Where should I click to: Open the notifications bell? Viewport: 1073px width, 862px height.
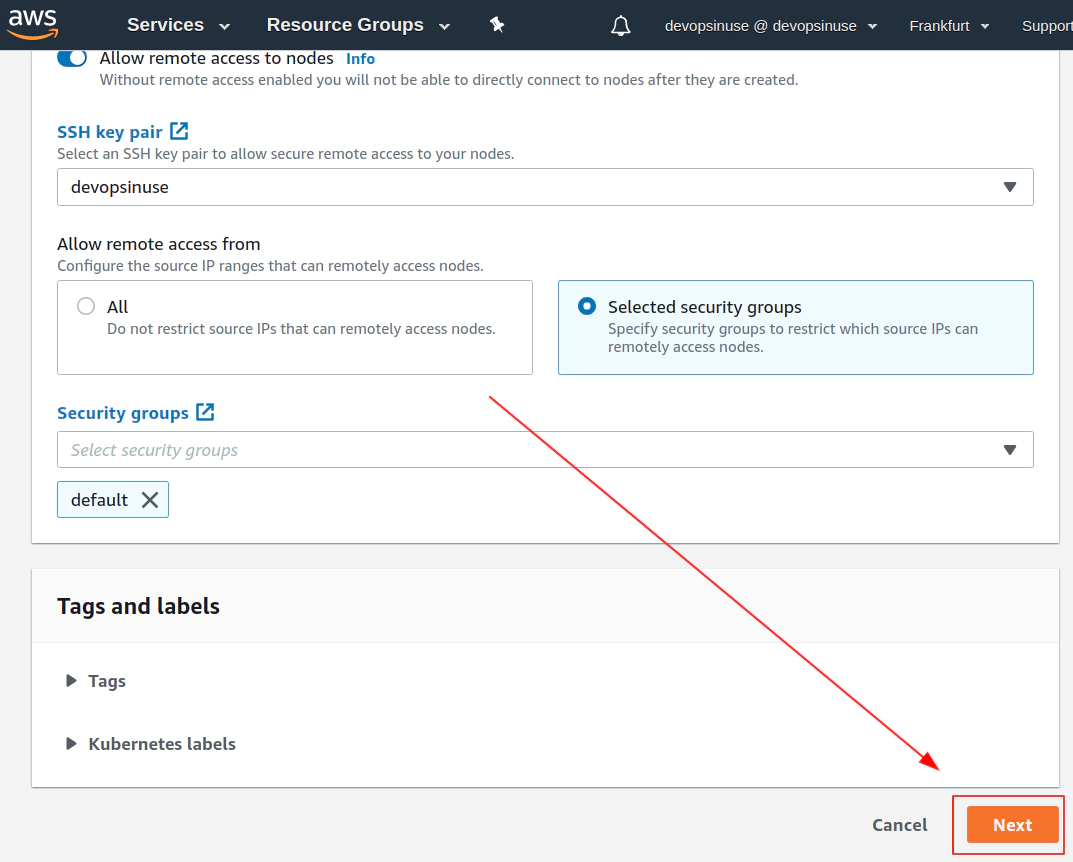coord(621,26)
